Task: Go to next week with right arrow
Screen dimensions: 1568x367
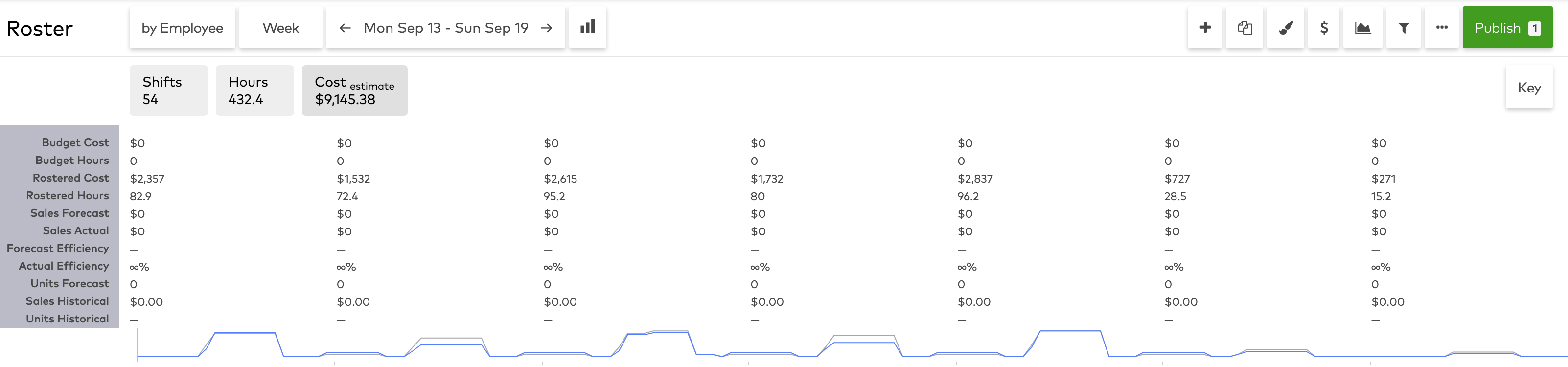Action: [x=547, y=28]
